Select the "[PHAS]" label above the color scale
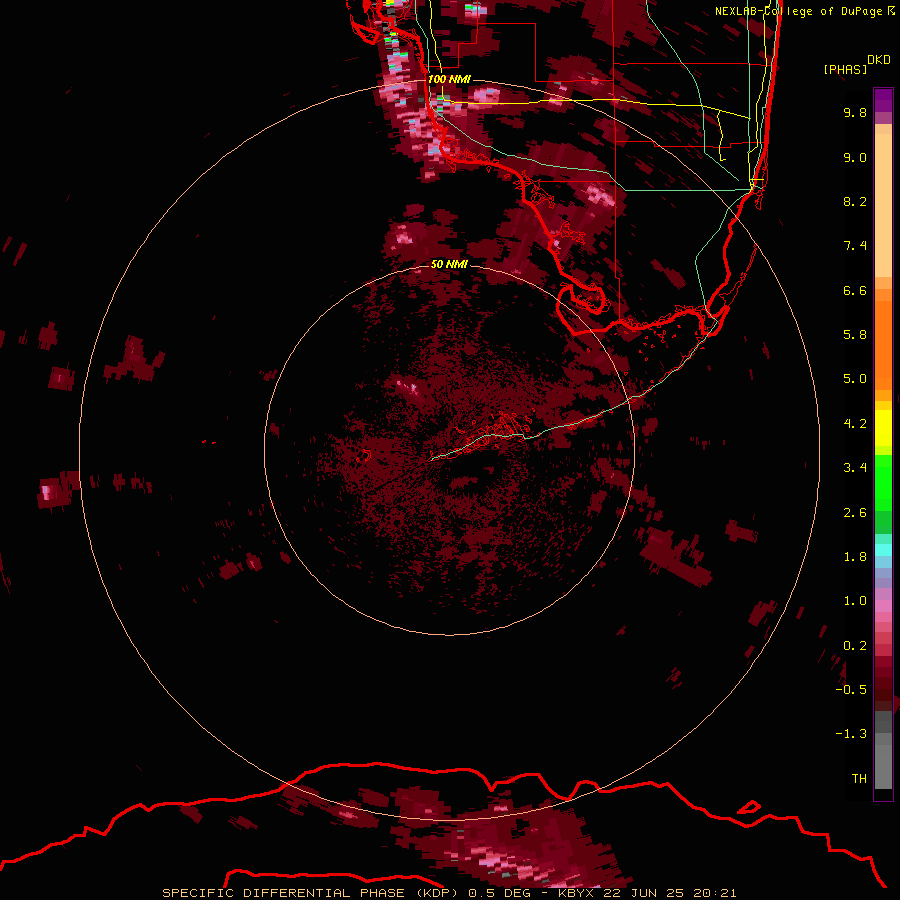 coord(845,69)
